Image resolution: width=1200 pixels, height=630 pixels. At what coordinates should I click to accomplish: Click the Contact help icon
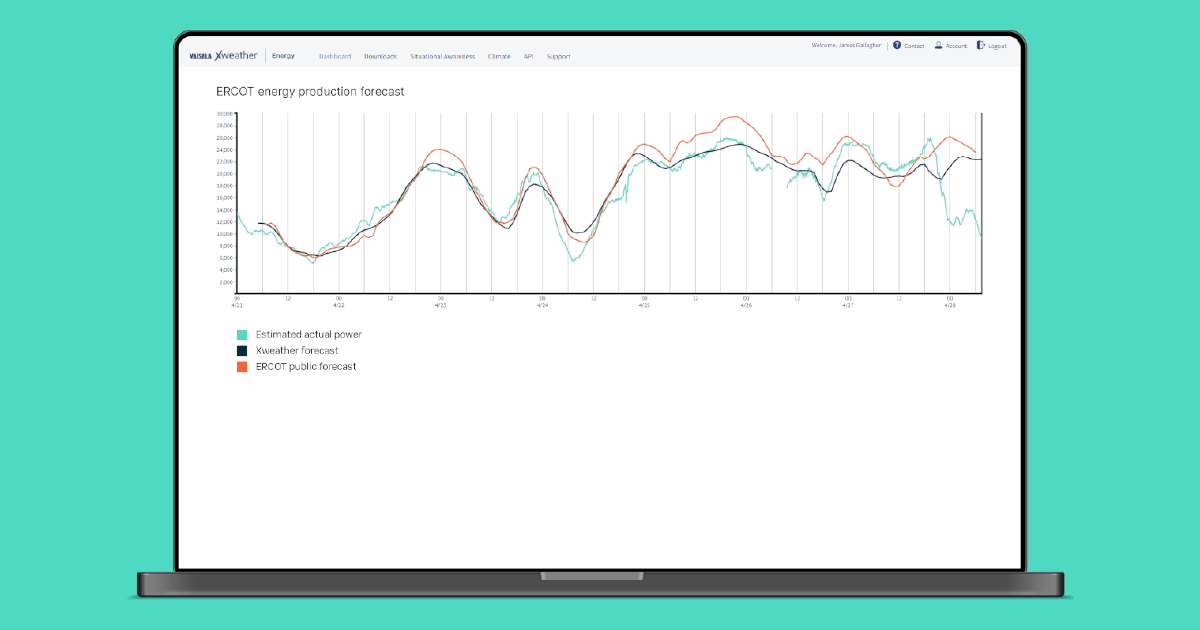pyautogui.click(x=897, y=45)
